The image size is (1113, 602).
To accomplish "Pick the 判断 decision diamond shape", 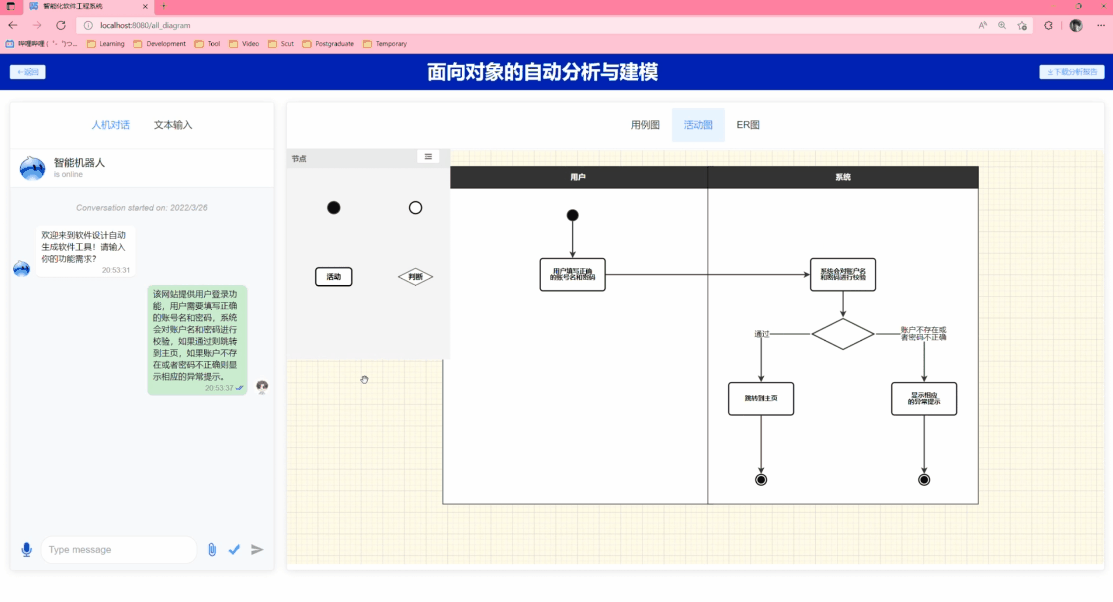I will click(415, 277).
